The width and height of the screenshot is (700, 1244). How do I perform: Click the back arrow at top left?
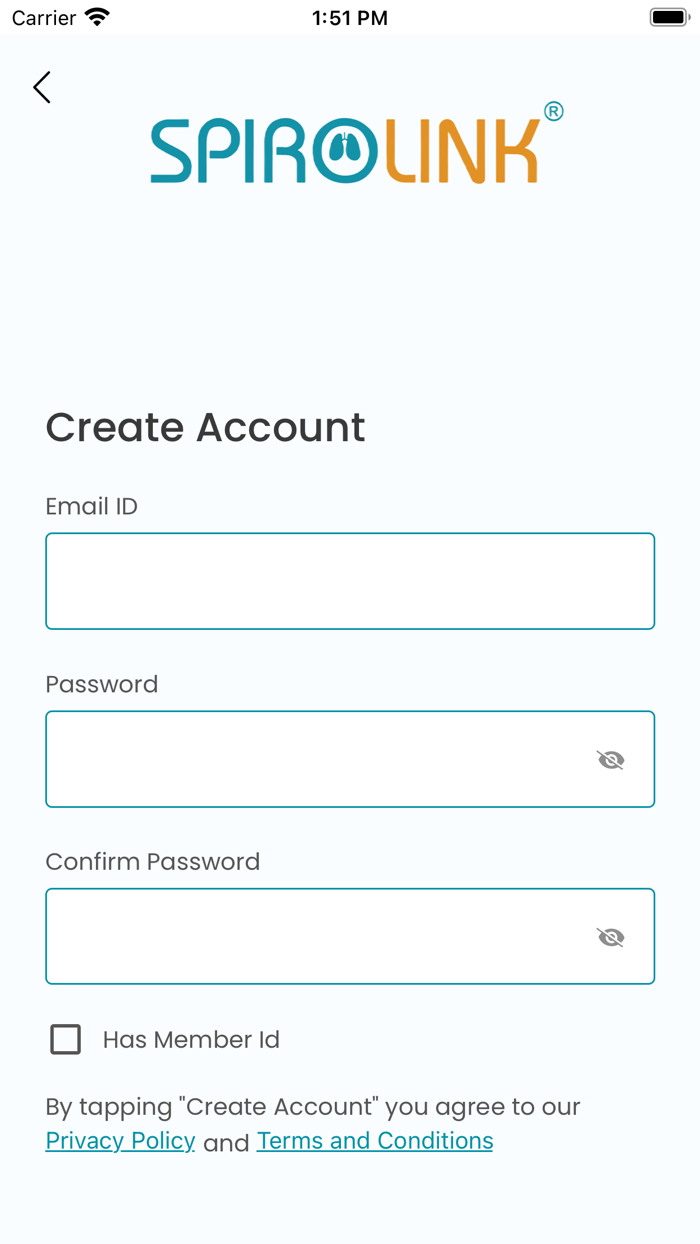point(41,87)
